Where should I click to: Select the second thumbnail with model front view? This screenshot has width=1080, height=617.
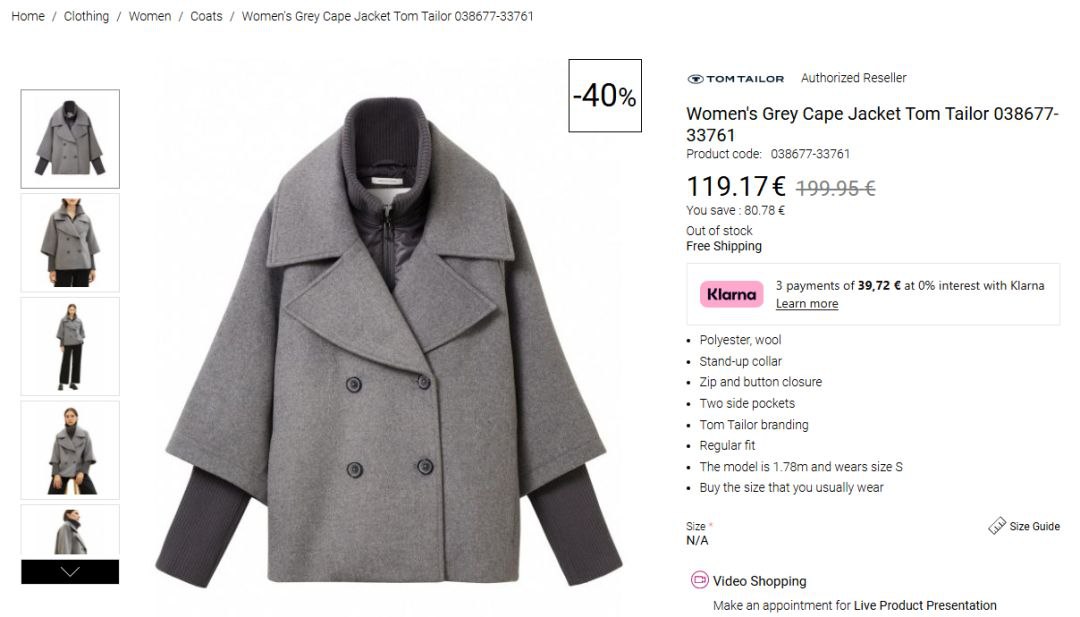(70, 243)
